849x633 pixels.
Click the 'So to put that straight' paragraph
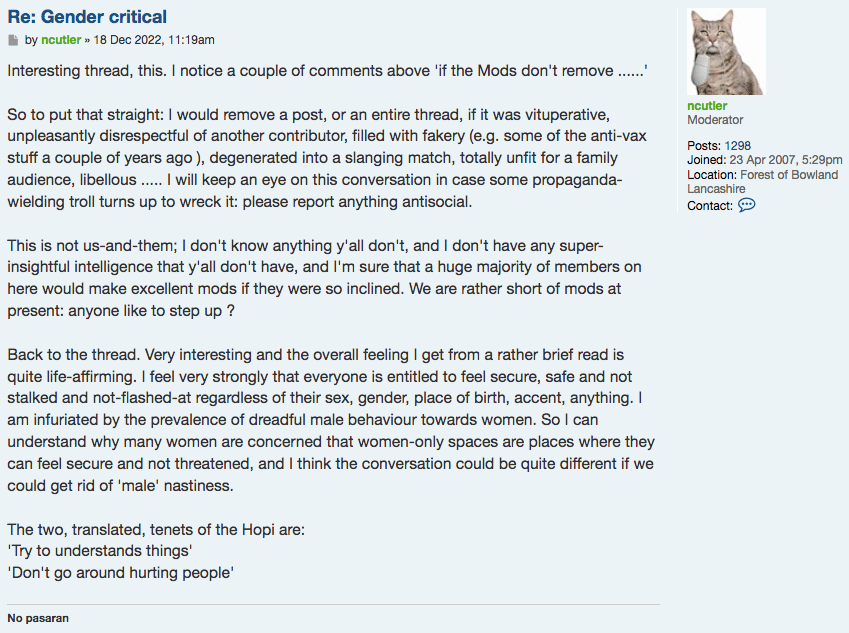point(327,158)
